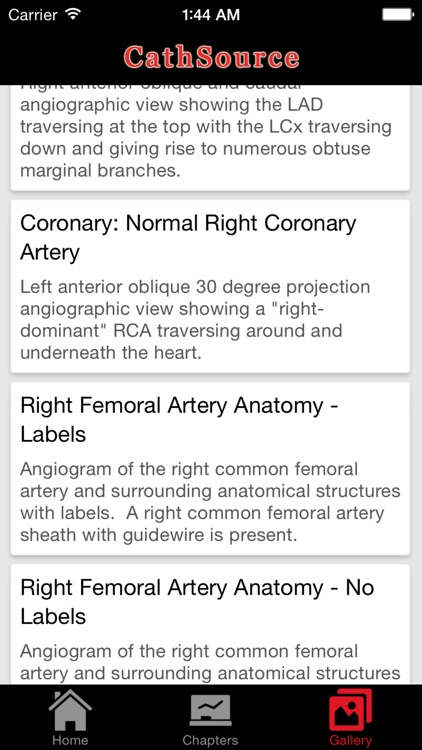Tap the Carrier label in status bar
The height and width of the screenshot is (750, 422).
[x=35, y=15]
